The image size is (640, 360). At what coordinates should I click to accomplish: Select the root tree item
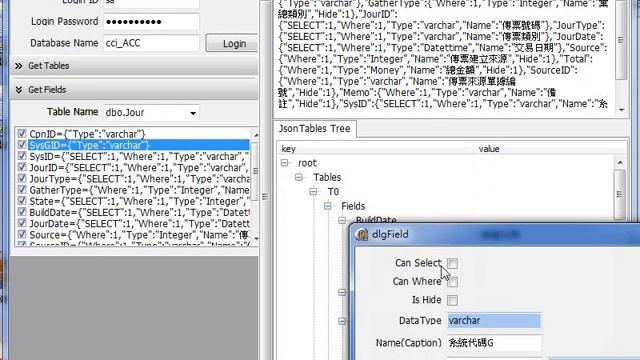pos(307,163)
